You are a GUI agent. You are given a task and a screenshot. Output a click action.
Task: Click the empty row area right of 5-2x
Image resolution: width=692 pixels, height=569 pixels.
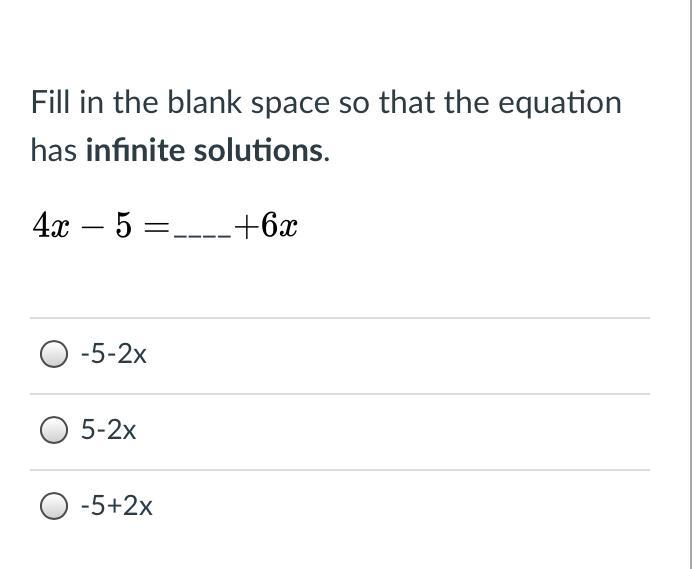393,432
